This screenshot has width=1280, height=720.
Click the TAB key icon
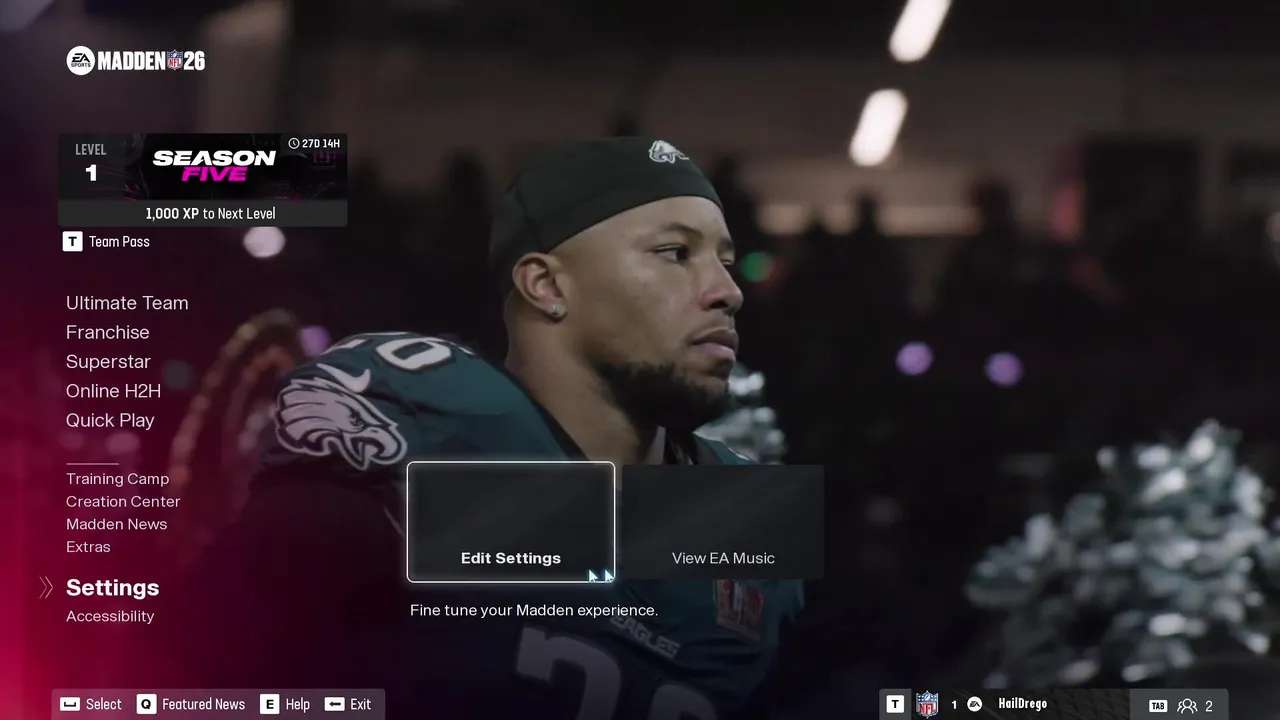coord(1158,705)
